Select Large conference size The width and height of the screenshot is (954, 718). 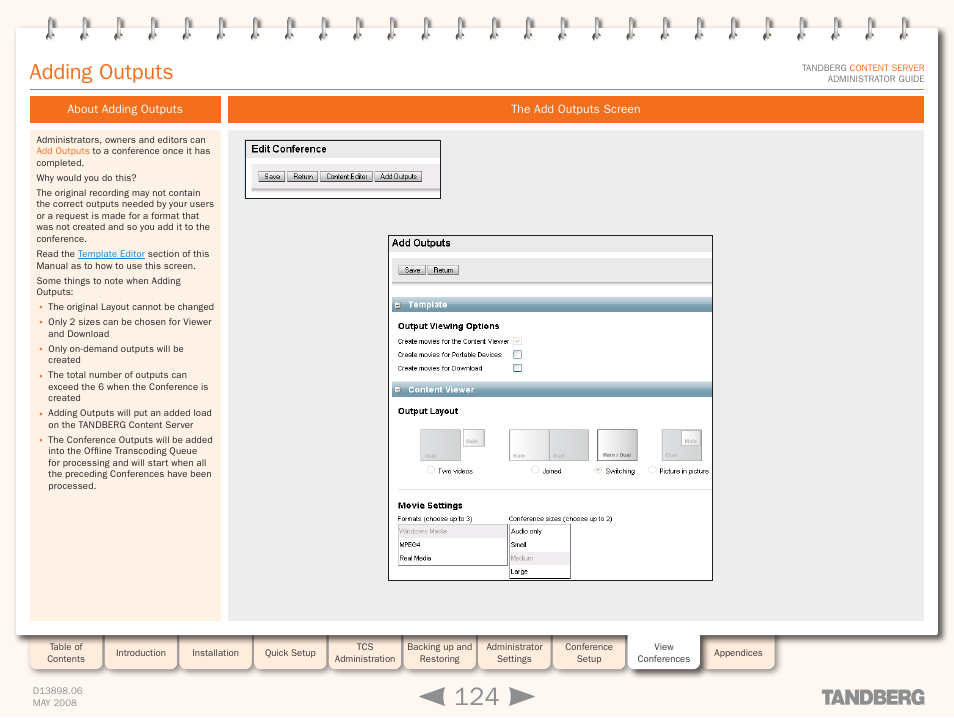(539, 571)
